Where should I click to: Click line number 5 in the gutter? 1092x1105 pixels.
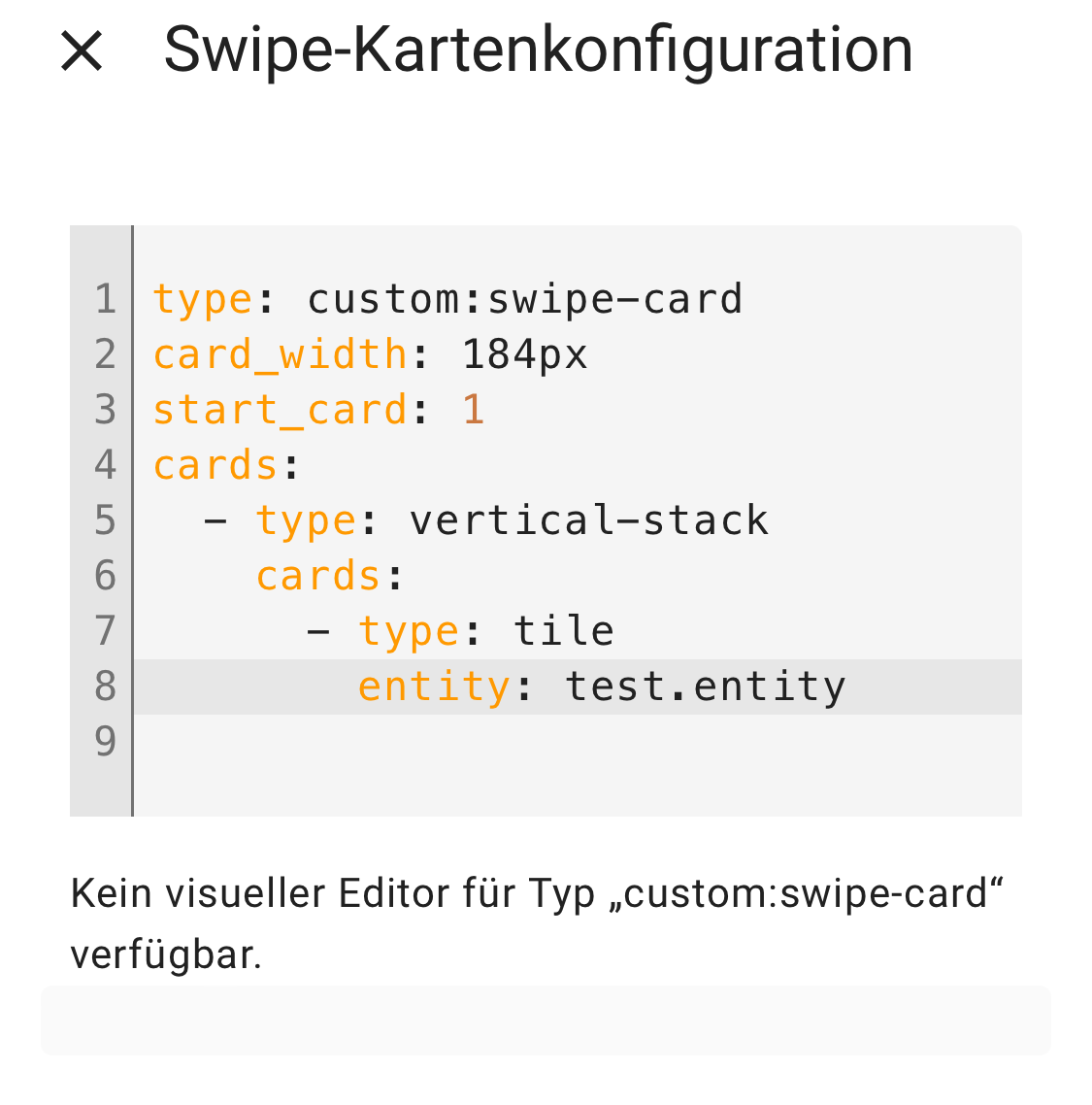103,519
